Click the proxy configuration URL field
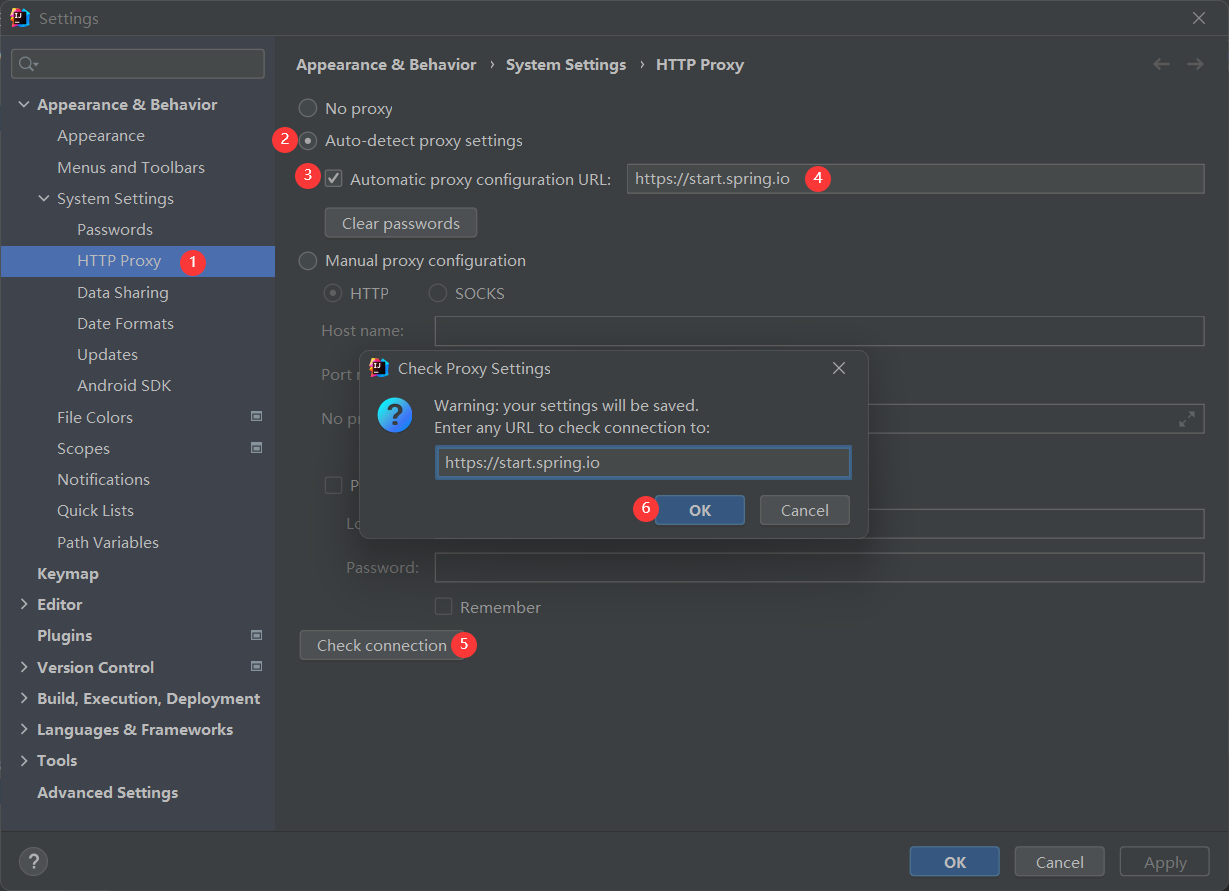1229x891 pixels. click(x=916, y=179)
